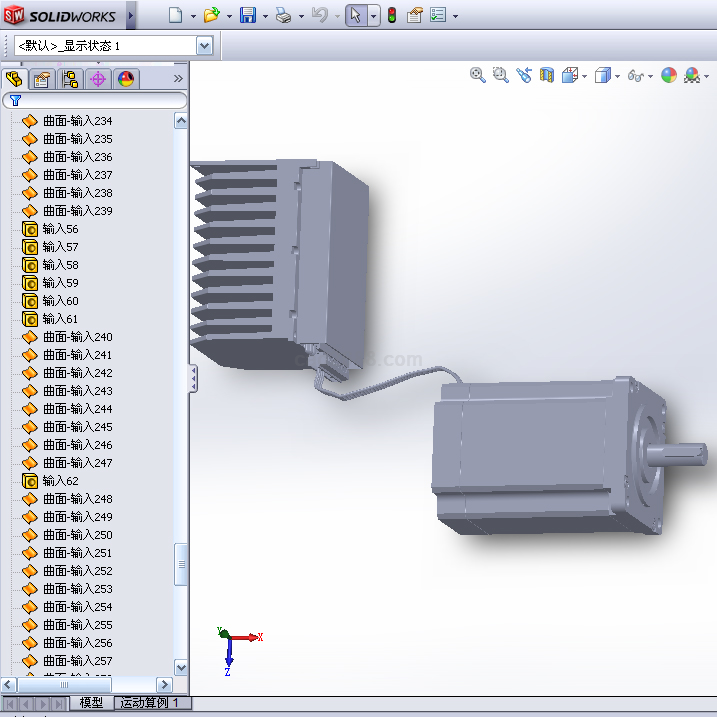Click the Rebuild traffic light icon

(391, 15)
